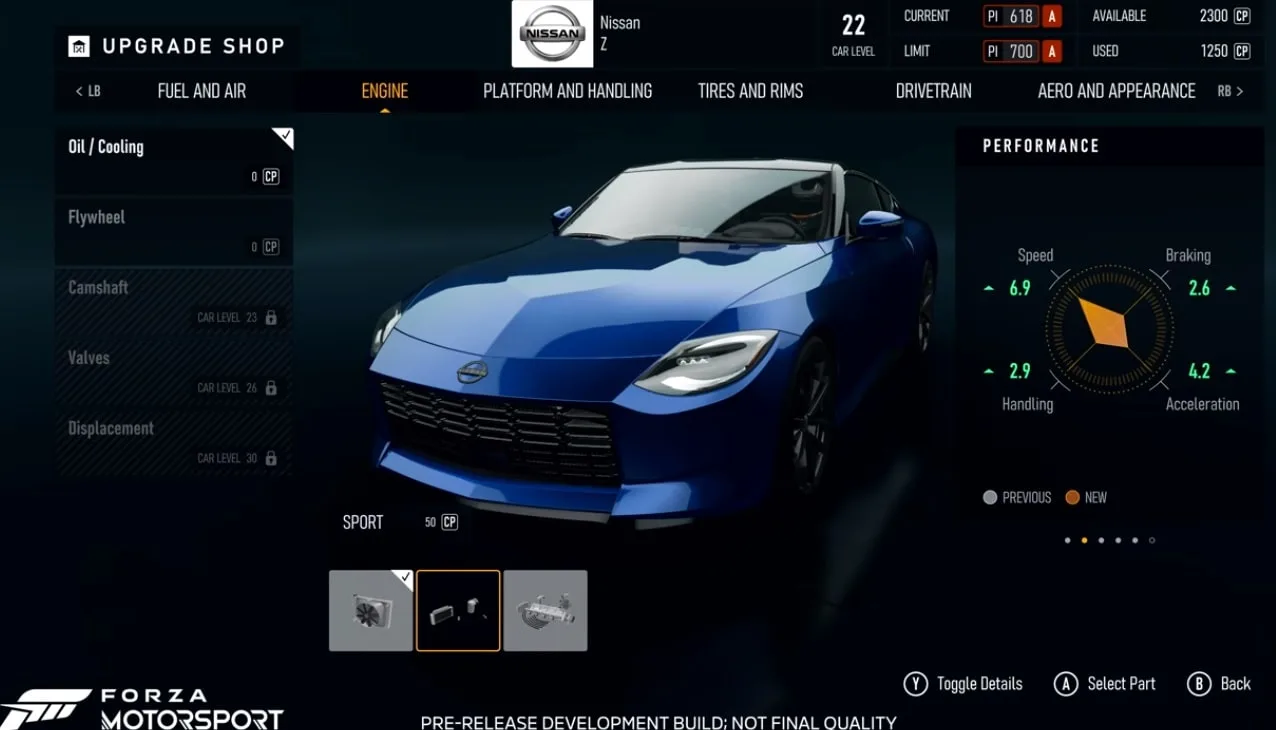The width and height of the screenshot is (1276, 730).
Task: Click the Acceleration 4.2 value
Action: click(x=1199, y=371)
